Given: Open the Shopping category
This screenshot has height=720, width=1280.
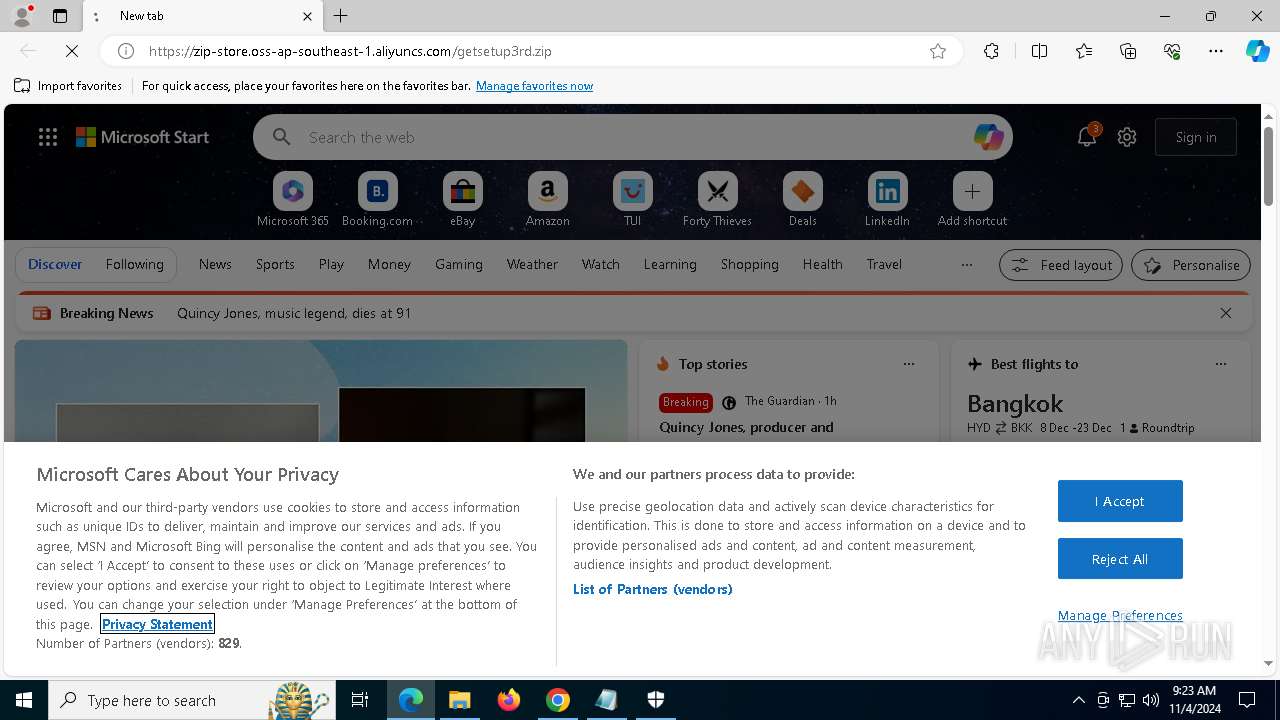Looking at the screenshot, I should pyautogui.click(x=749, y=264).
